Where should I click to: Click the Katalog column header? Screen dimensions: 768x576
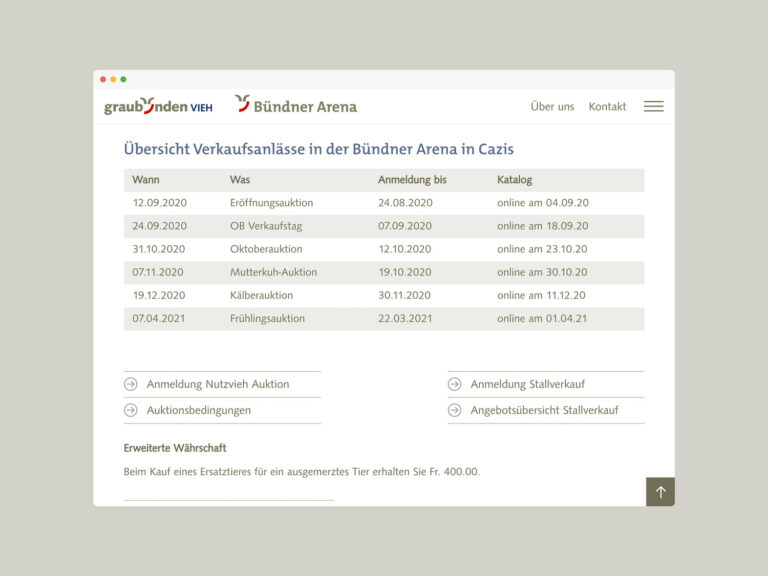pos(515,180)
